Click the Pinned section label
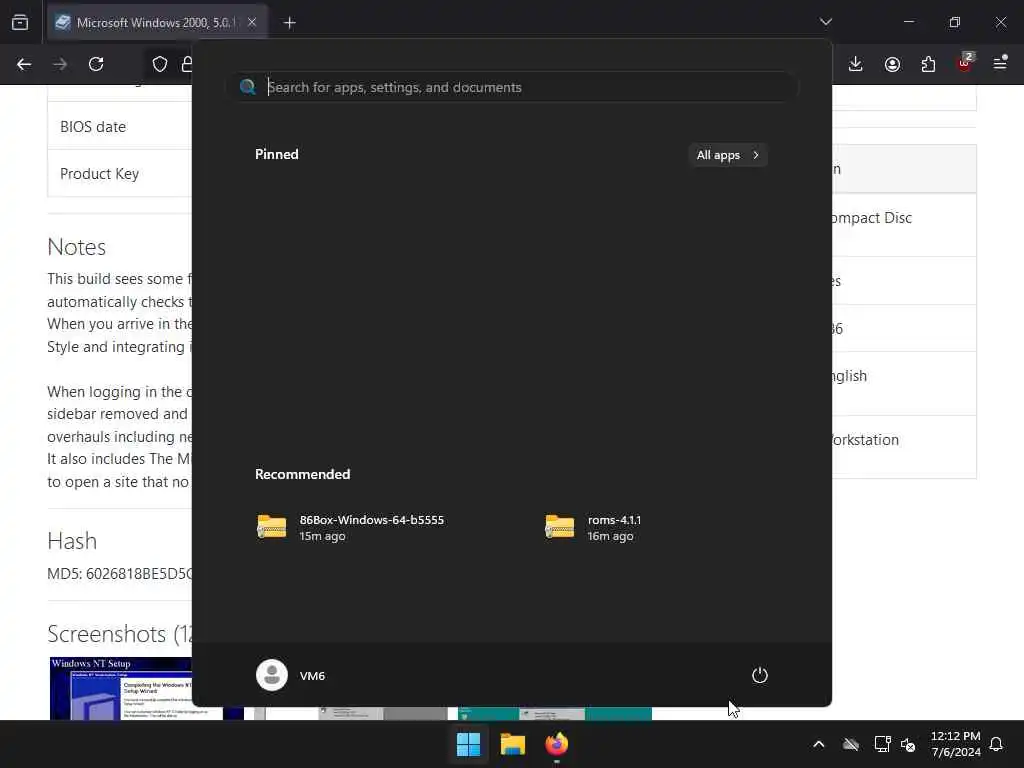1024x768 pixels. pos(277,154)
